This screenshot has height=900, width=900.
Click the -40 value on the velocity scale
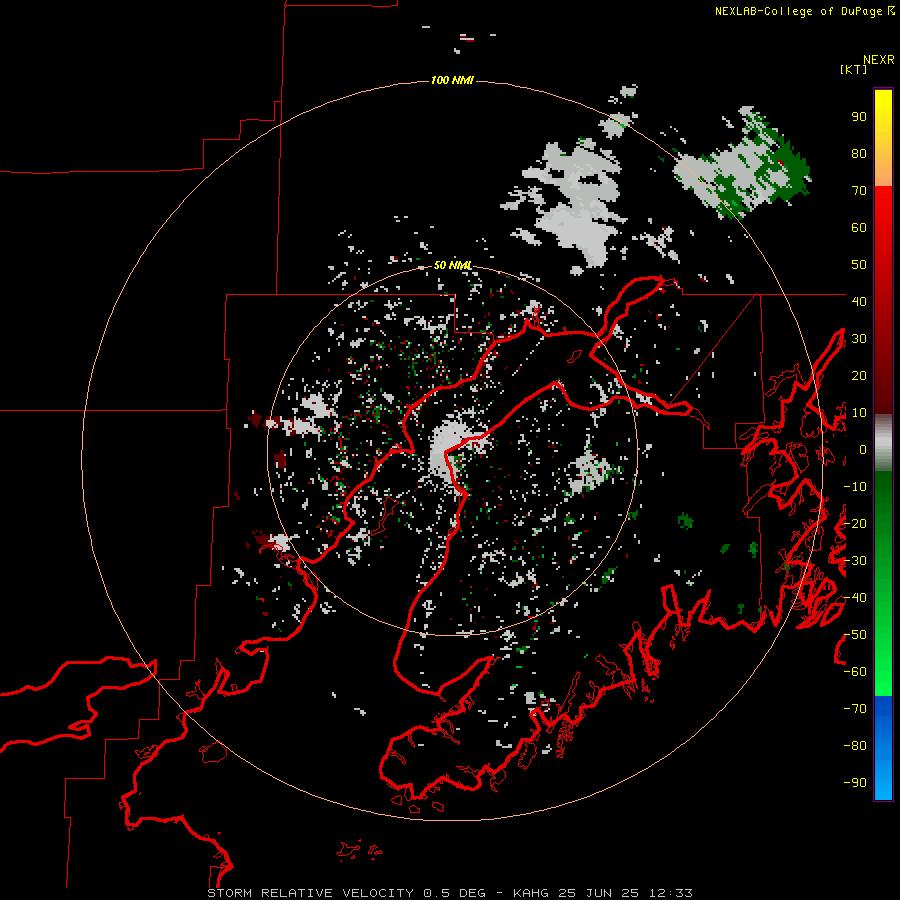coord(855,598)
